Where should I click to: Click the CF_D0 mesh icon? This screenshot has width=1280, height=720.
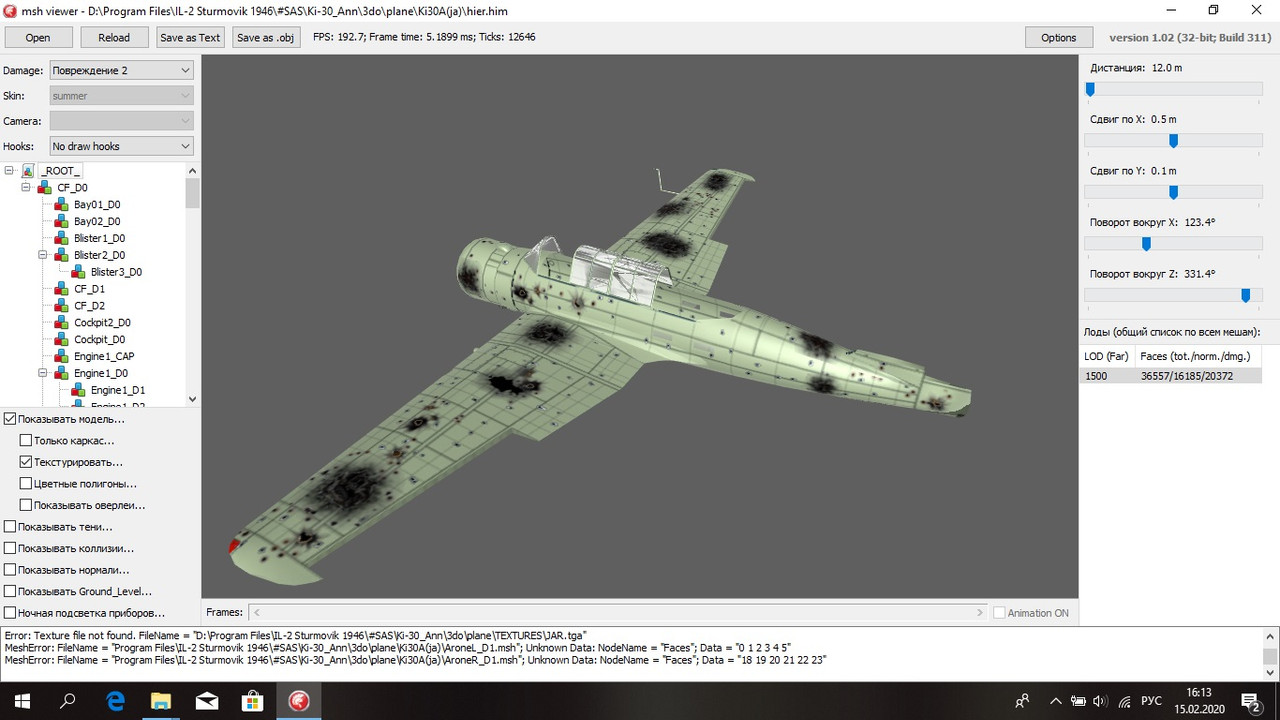45,188
